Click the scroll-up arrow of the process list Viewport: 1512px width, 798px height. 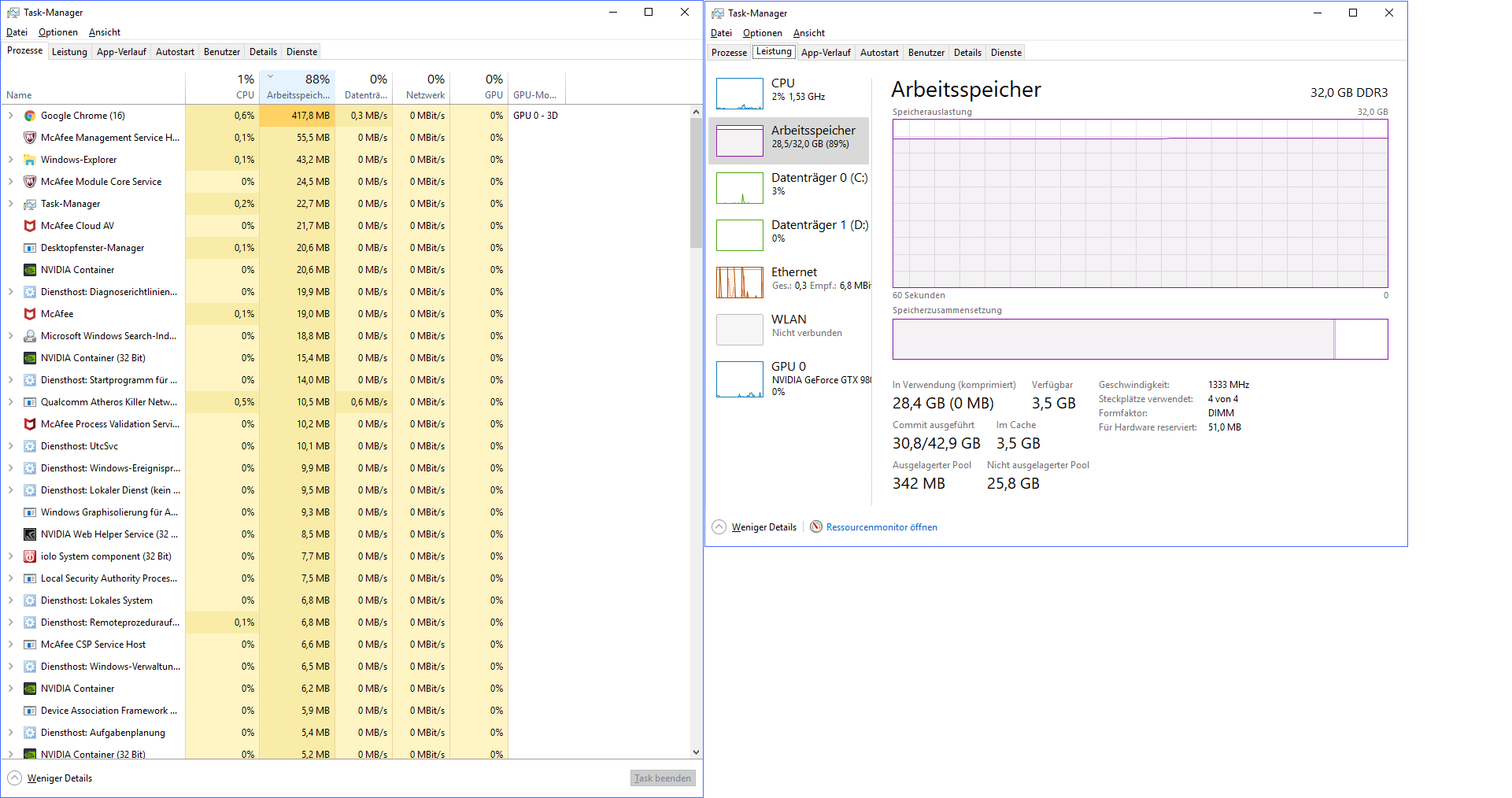coord(696,112)
